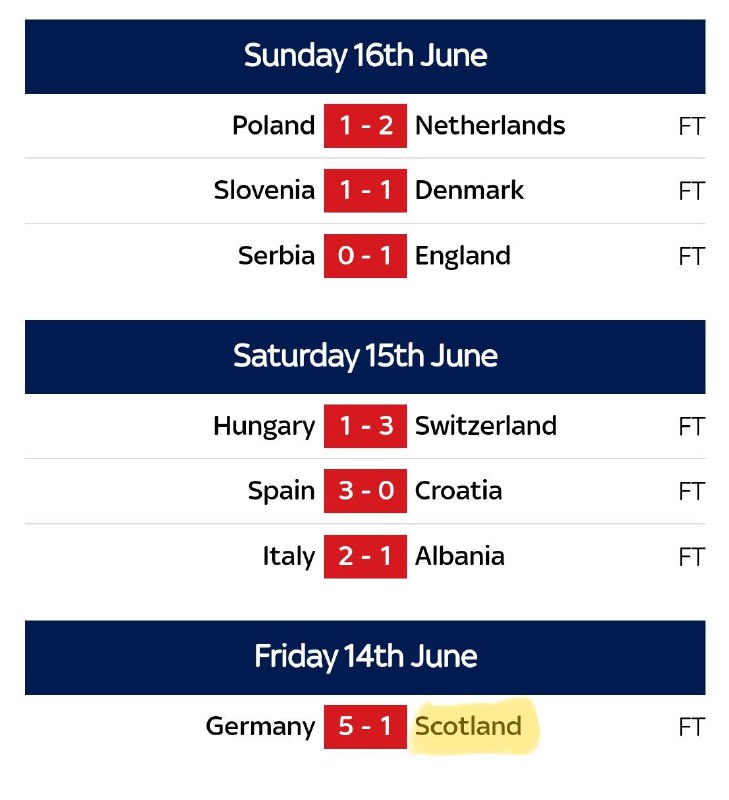Click the Slovenia team name
Image resolution: width=729 pixels, height=800 pixels.
click(x=264, y=190)
